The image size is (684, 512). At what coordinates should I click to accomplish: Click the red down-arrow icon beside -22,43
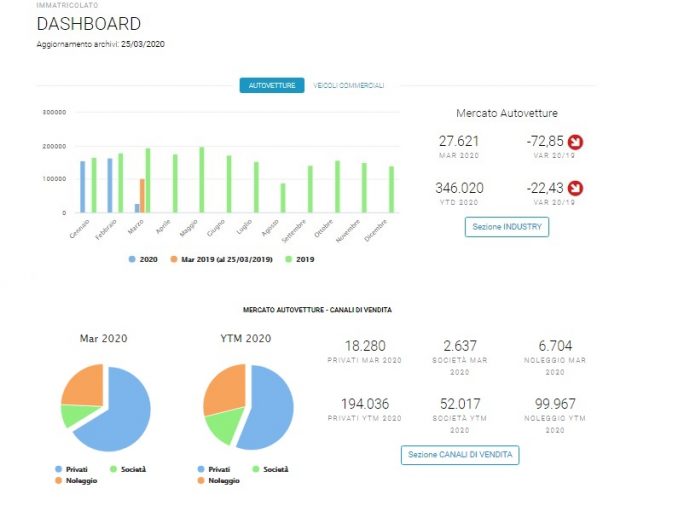coord(575,188)
